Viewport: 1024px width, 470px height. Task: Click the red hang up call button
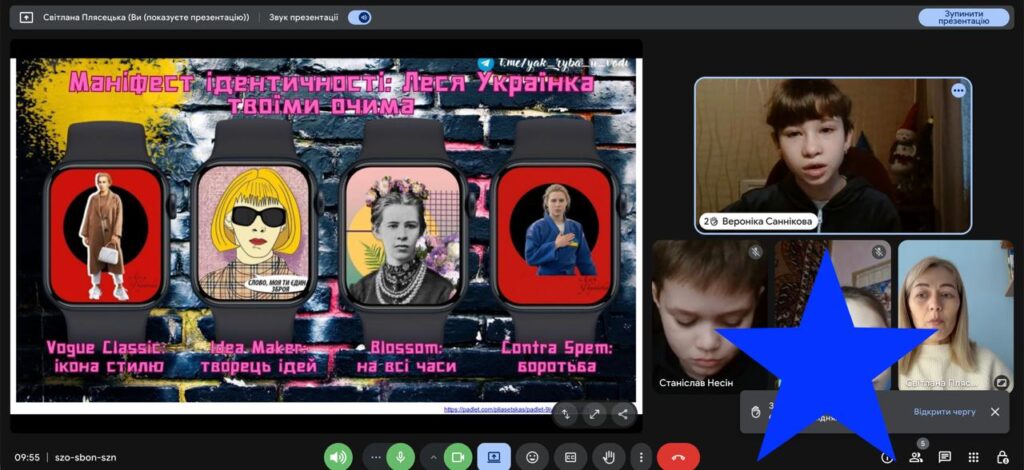pyautogui.click(x=678, y=457)
